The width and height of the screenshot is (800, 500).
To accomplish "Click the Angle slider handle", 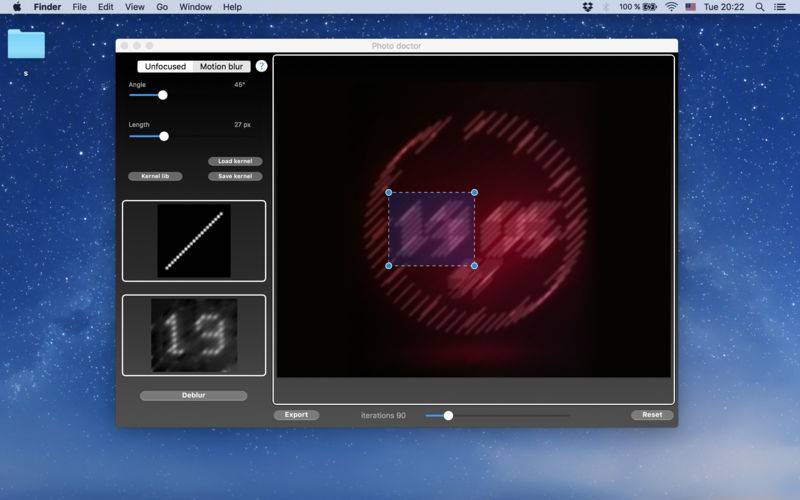I will pos(163,95).
